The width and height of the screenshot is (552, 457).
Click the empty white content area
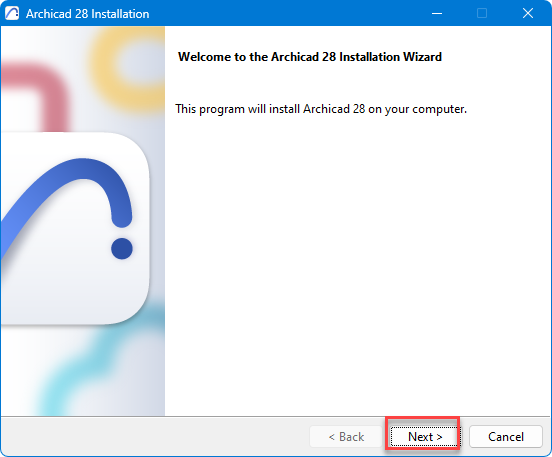point(357,264)
